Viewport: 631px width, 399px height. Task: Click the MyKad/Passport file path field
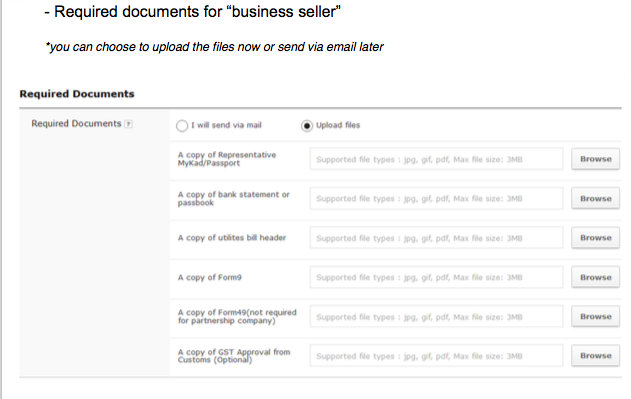pyautogui.click(x=436, y=159)
